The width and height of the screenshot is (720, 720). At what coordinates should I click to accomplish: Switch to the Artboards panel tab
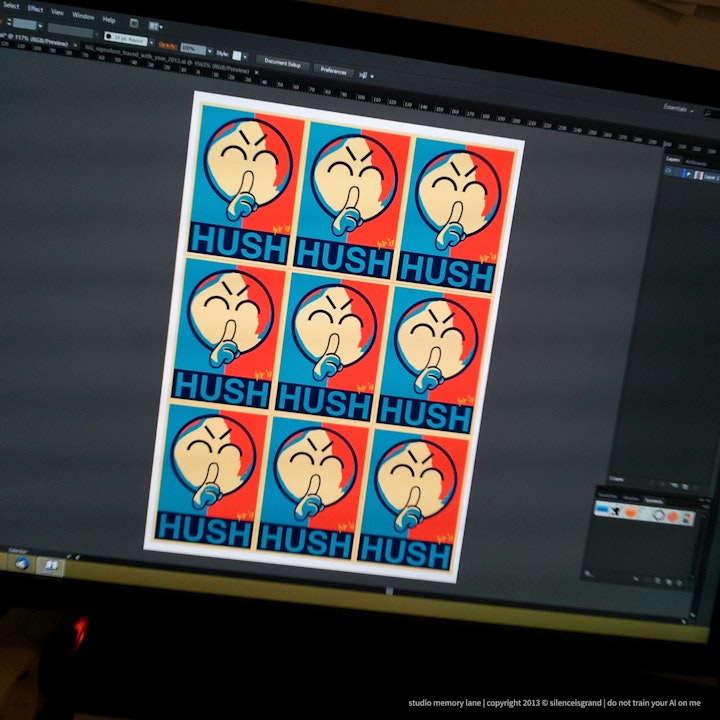[x=697, y=162]
